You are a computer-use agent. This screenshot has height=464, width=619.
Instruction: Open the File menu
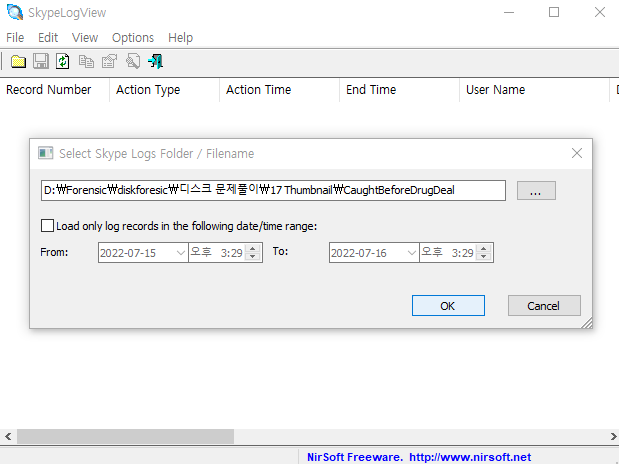click(x=15, y=38)
